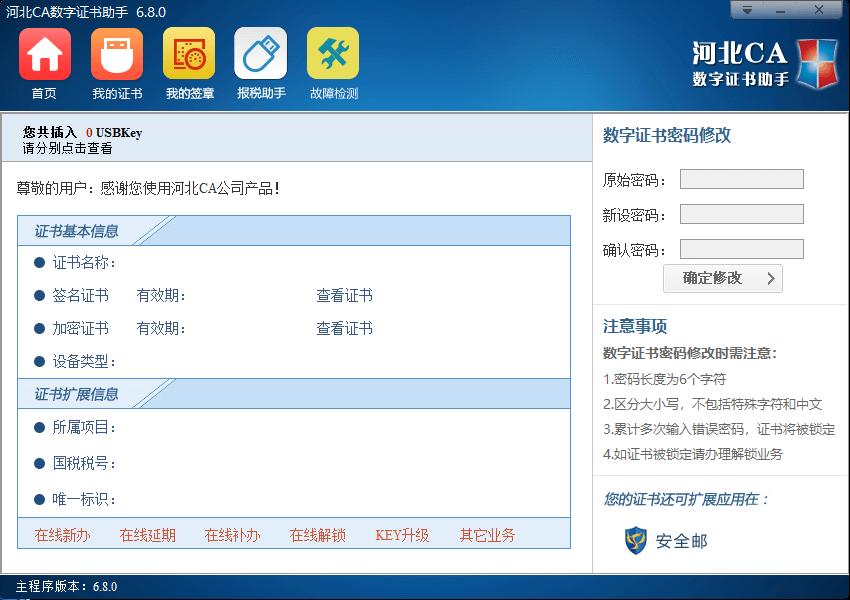This screenshot has width=850, height=600.
Task: Click the 确定修改 button
Action: 723,279
